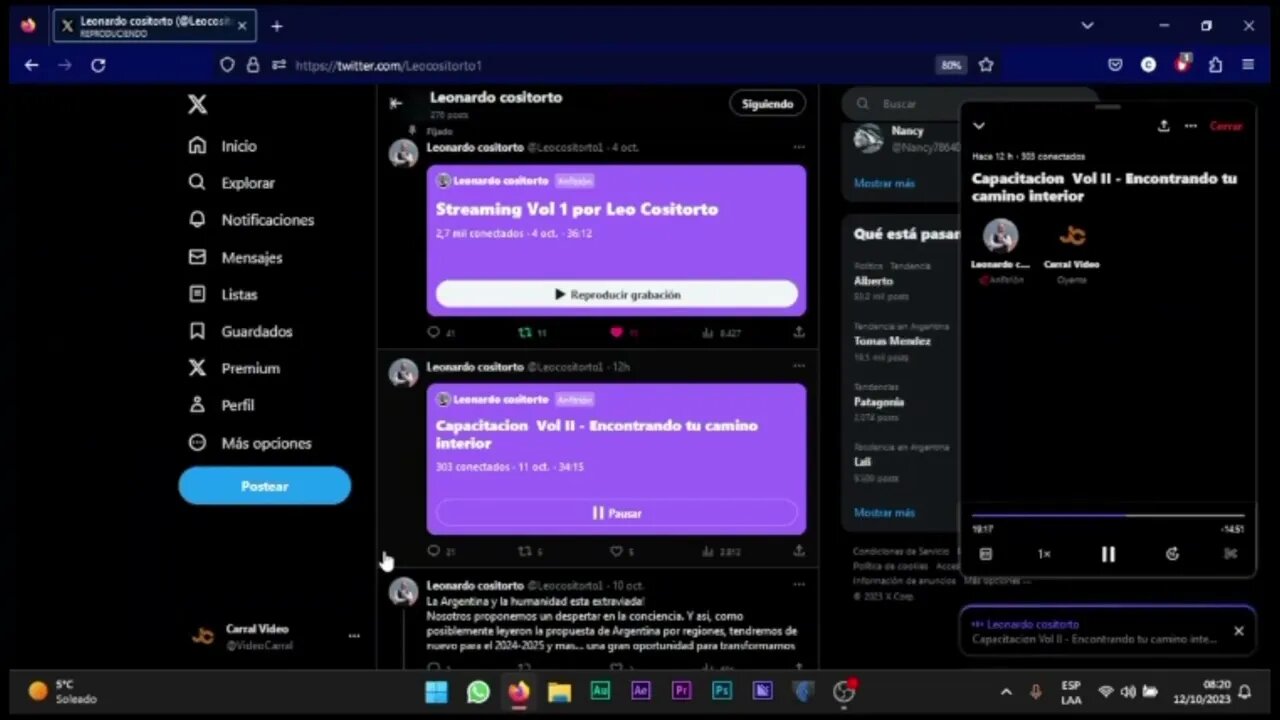The height and width of the screenshot is (720, 1280).
Task: Pause playback in the space player
Action: coord(1108,554)
